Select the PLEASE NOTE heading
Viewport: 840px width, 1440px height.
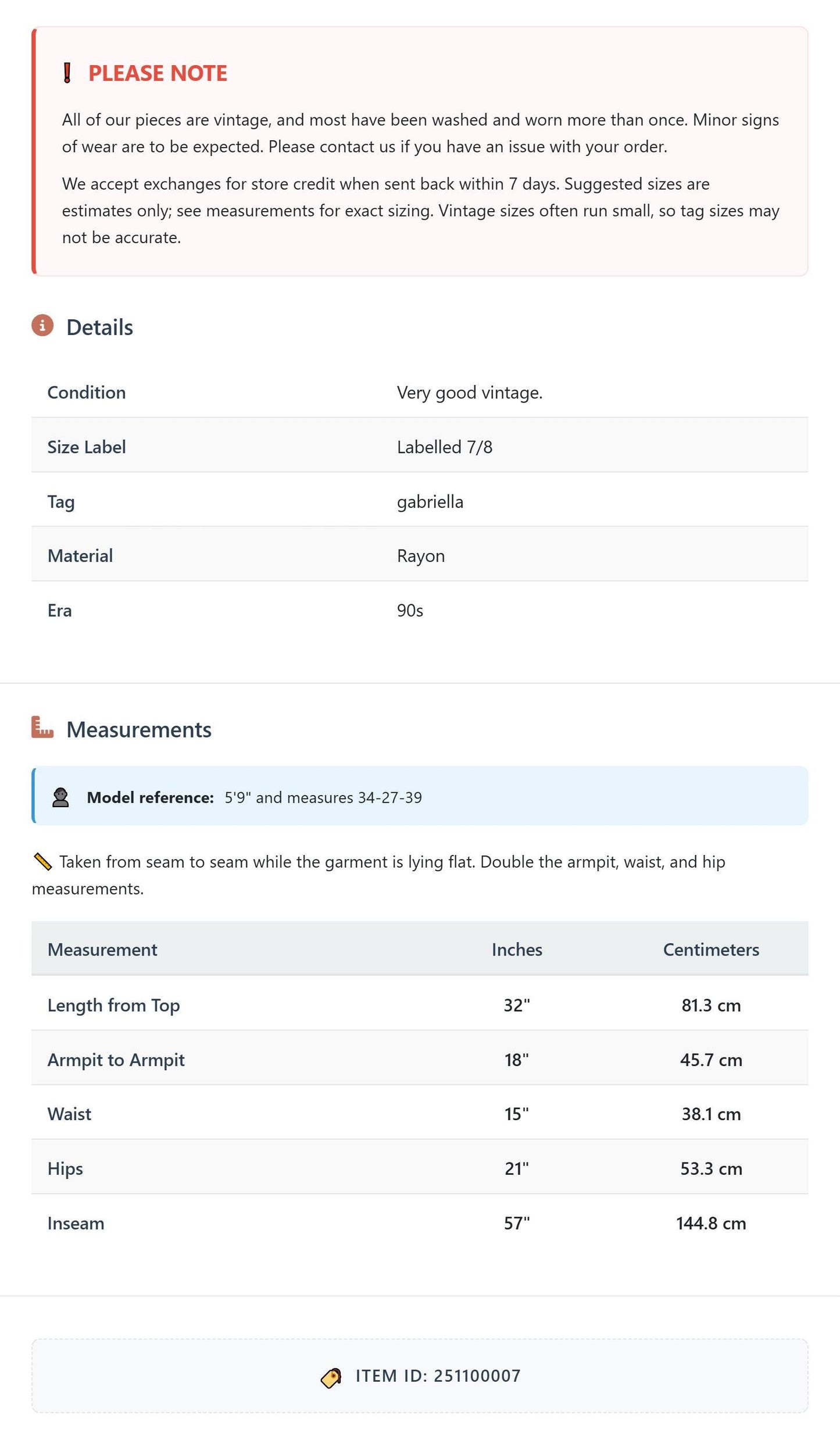tap(158, 73)
